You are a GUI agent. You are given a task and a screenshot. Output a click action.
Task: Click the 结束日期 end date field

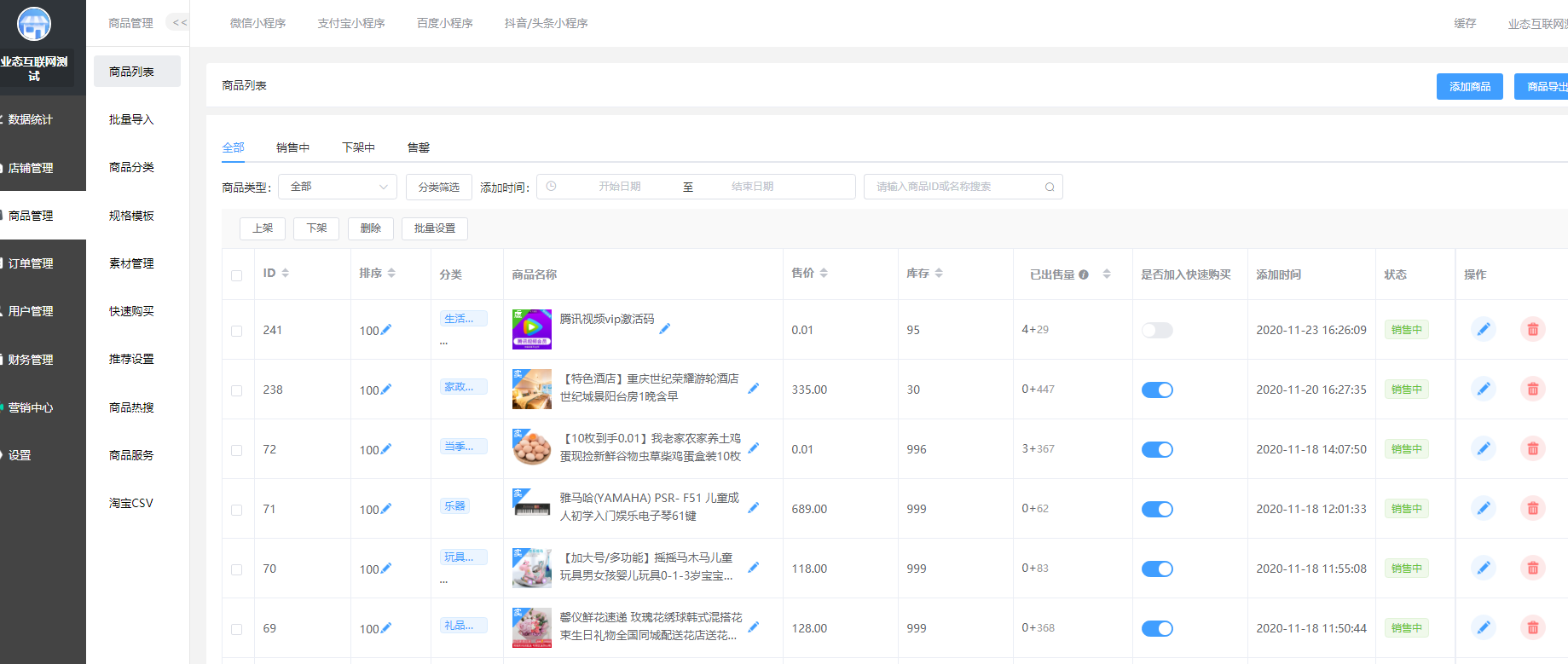(752, 187)
